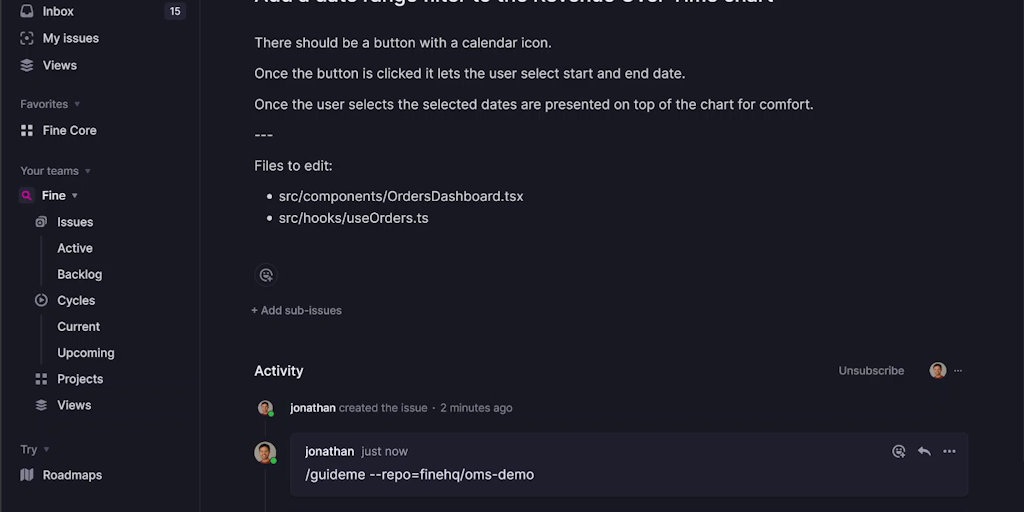React to jonathan's comment with emoji
This screenshot has width=1024, height=512.
899,451
